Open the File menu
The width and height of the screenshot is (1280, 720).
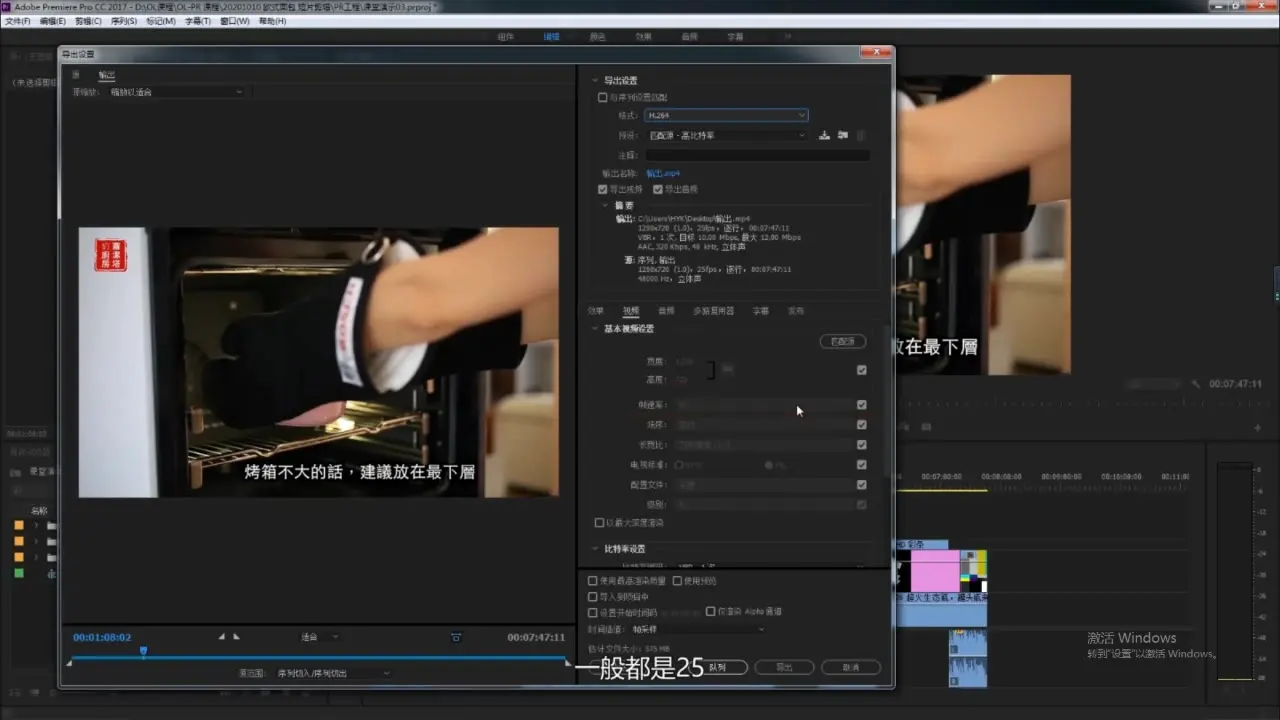18,21
